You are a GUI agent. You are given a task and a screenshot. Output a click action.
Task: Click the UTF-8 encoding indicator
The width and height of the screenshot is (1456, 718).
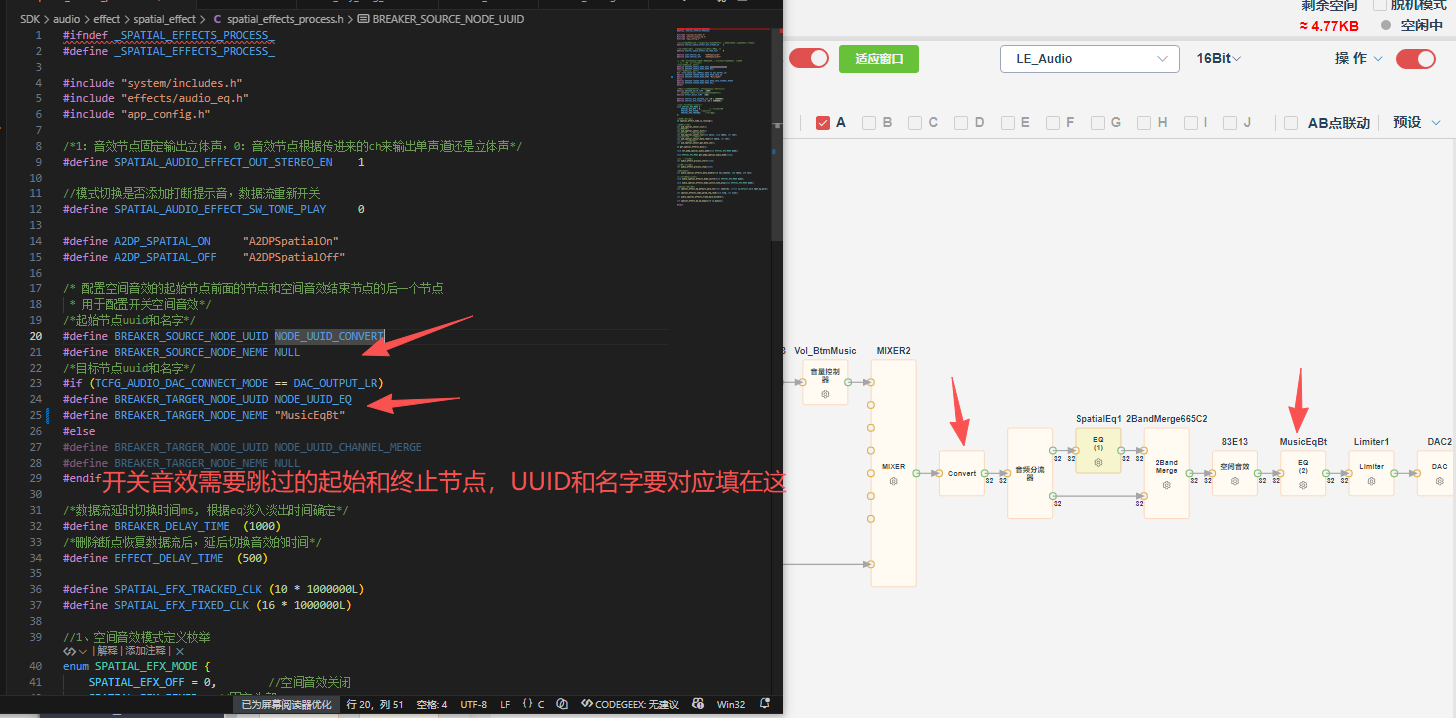coord(474,704)
